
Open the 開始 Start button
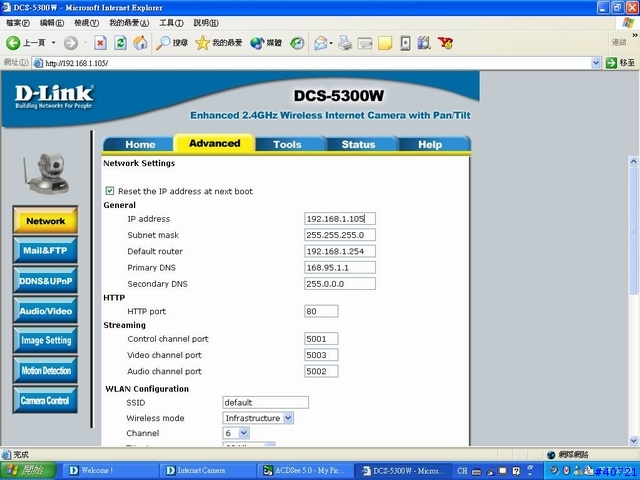coord(28,470)
